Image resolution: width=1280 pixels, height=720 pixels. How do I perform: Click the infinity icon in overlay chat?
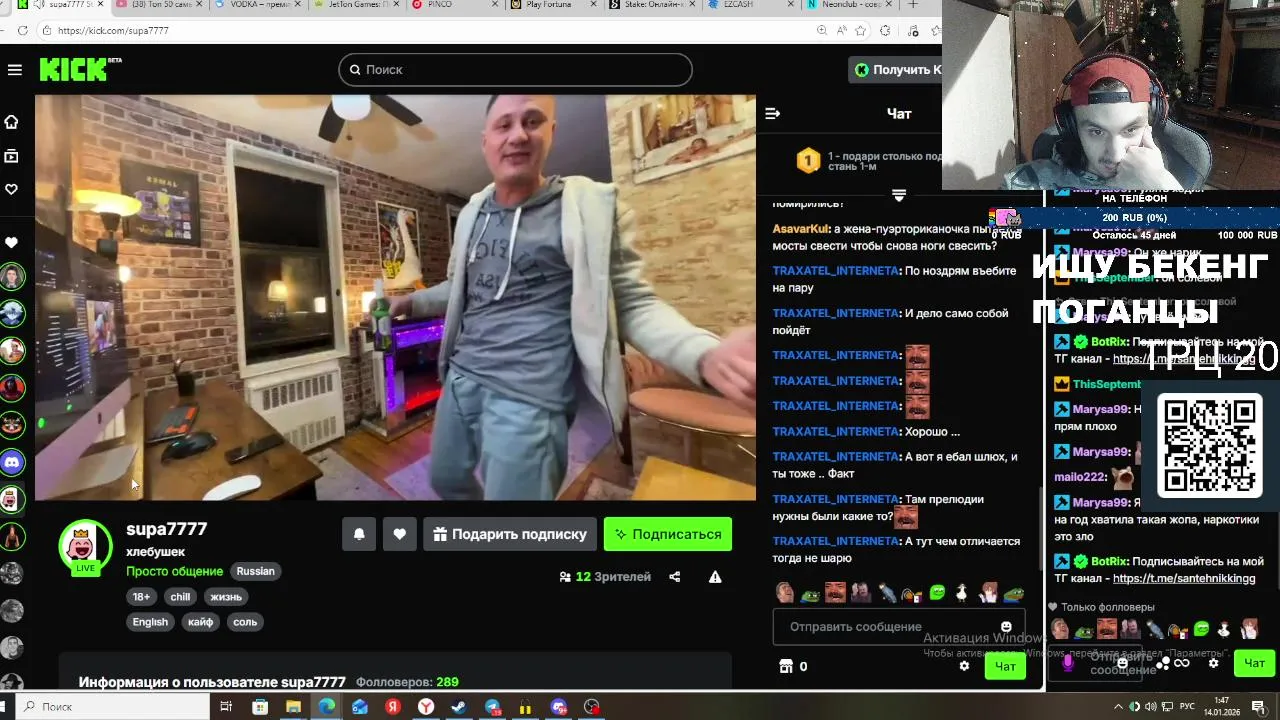[x=1181, y=663]
